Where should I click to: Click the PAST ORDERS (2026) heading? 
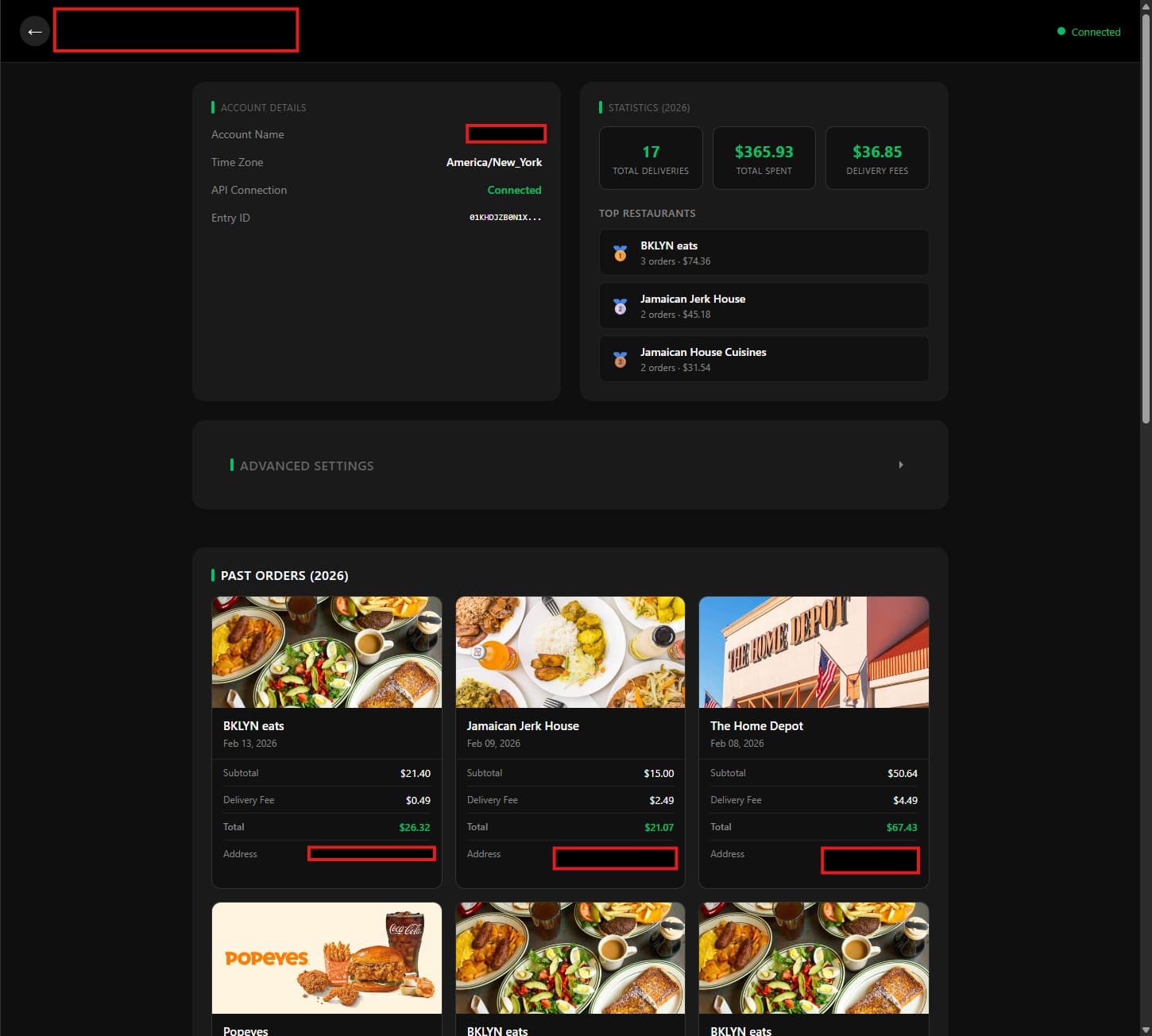pos(284,575)
